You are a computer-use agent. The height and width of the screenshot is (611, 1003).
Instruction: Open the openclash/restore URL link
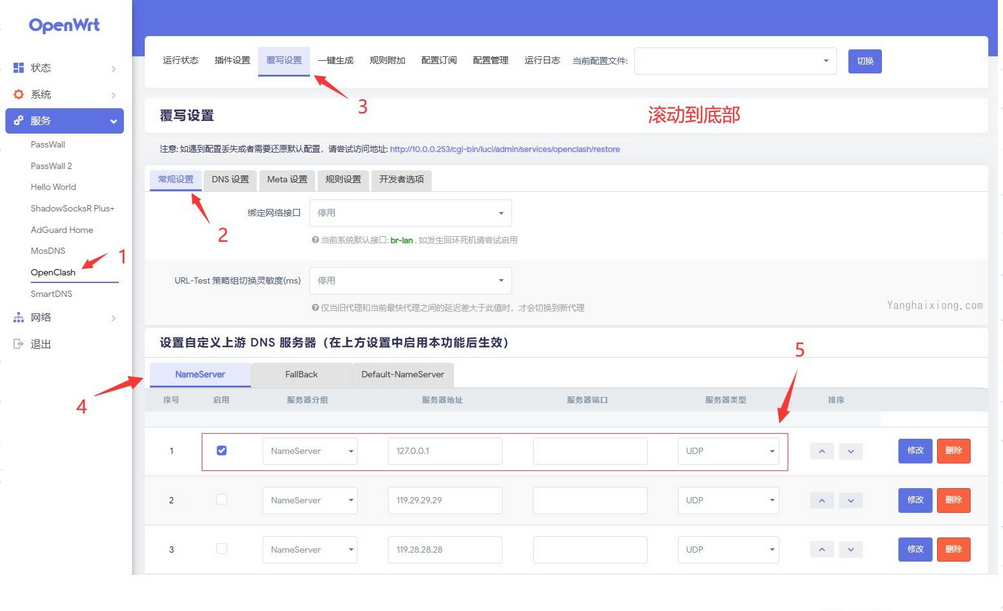click(x=505, y=150)
